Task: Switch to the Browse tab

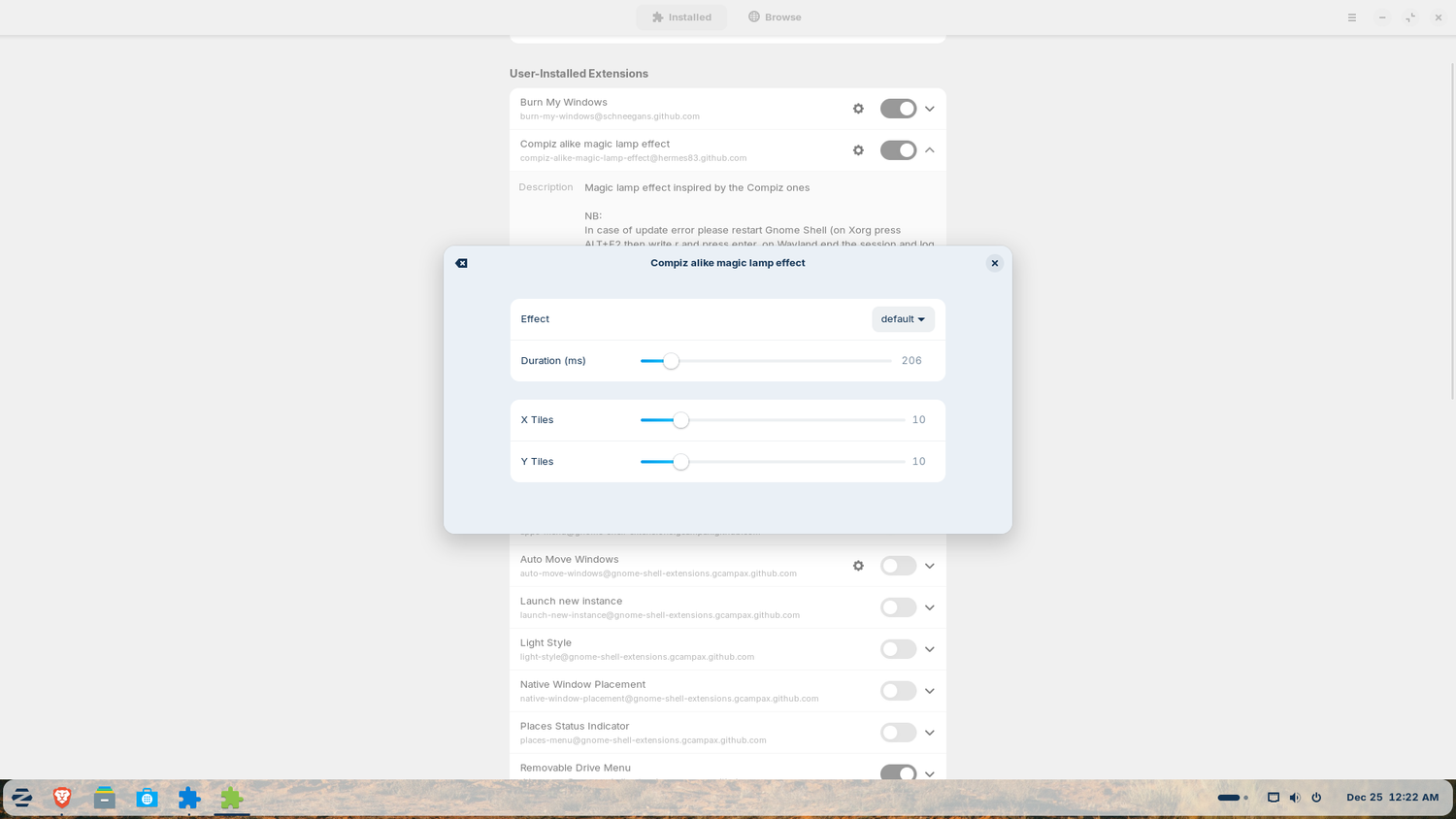Action: tap(775, 17)
